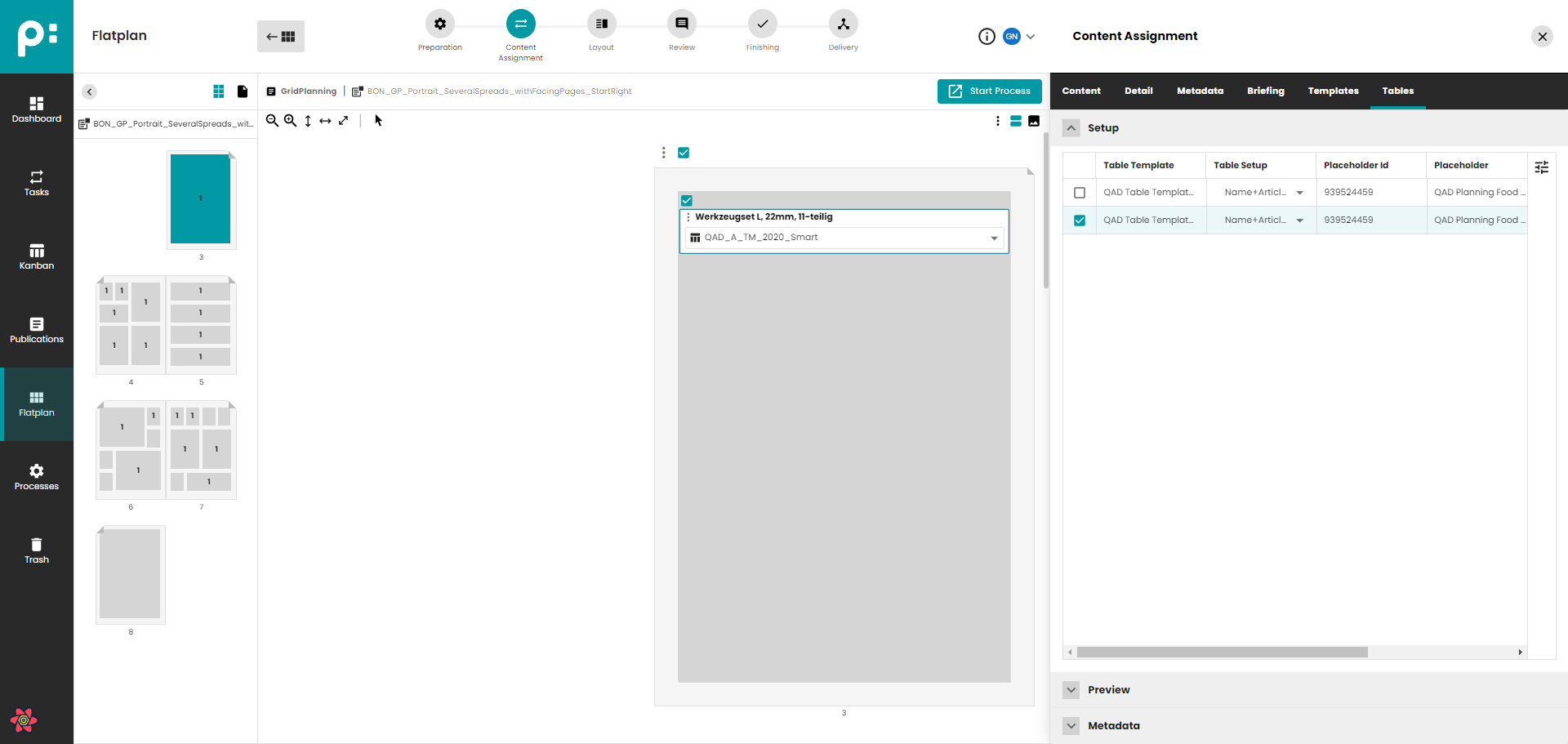Click the zoom in magnifier icon
Image resolution: width=1568 pixels, height=744 pixels.
(x=290, y=121)
